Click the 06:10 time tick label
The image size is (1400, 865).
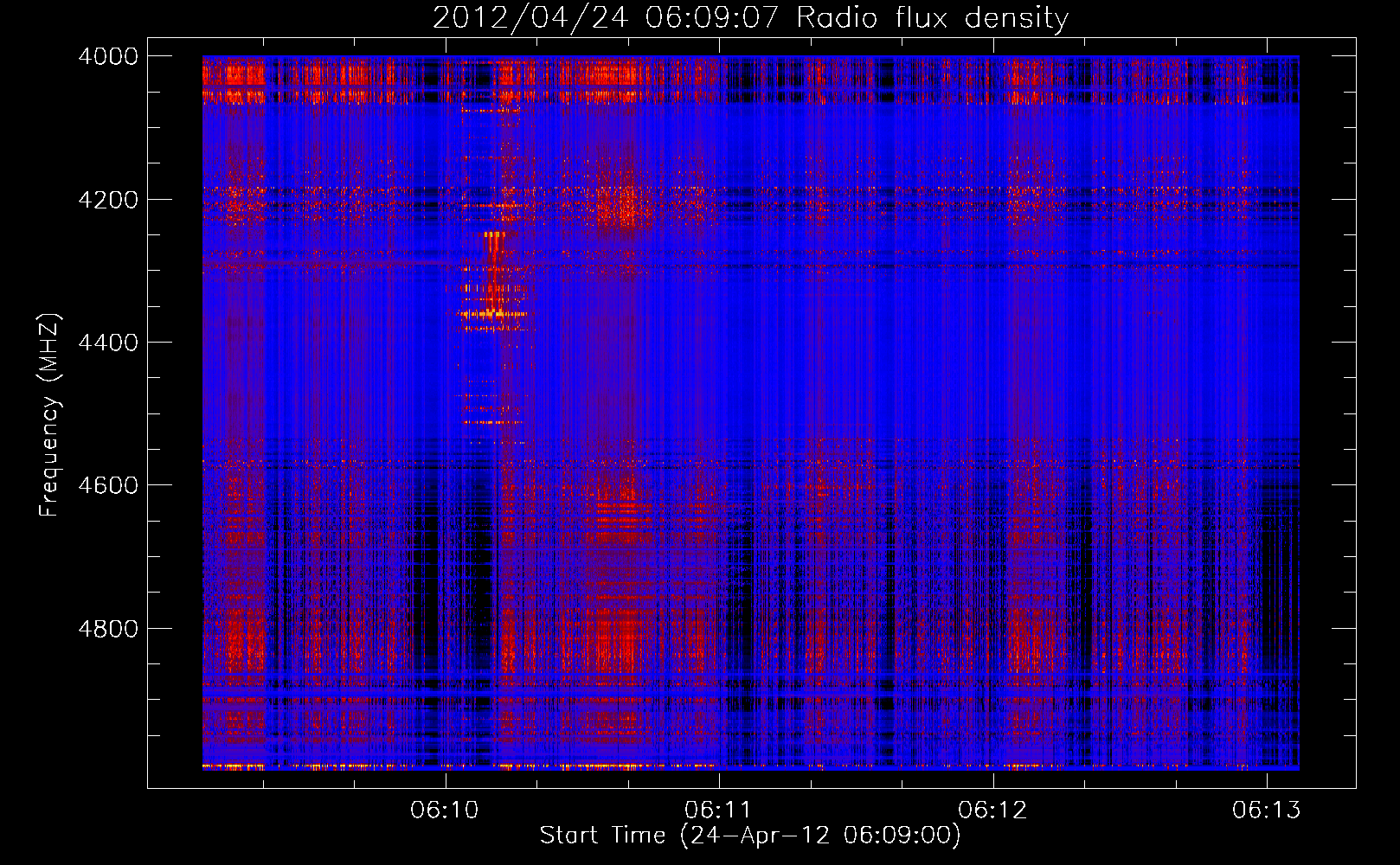445,810
